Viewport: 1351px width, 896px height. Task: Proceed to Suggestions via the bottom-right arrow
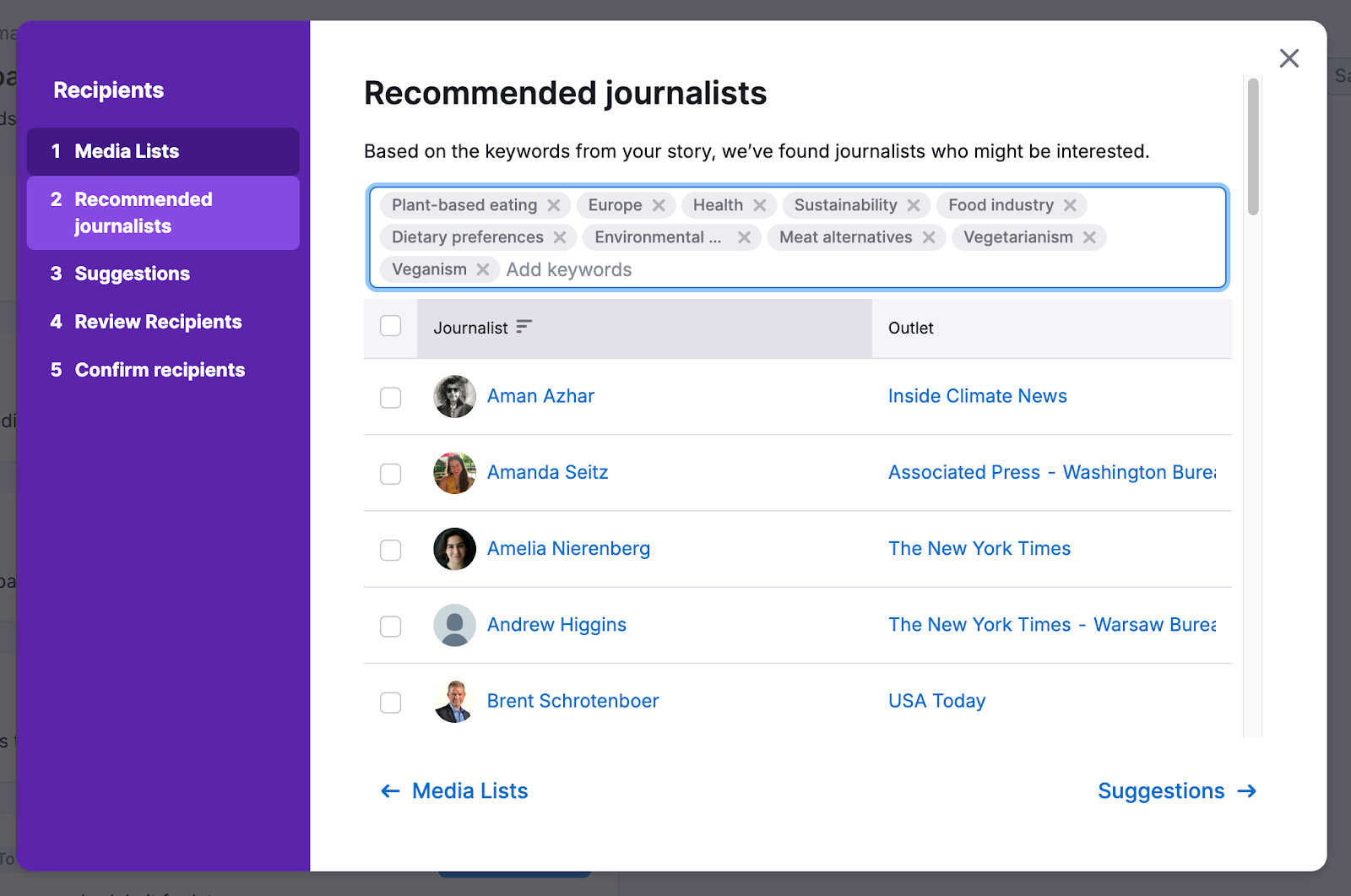pos(1176,791)
